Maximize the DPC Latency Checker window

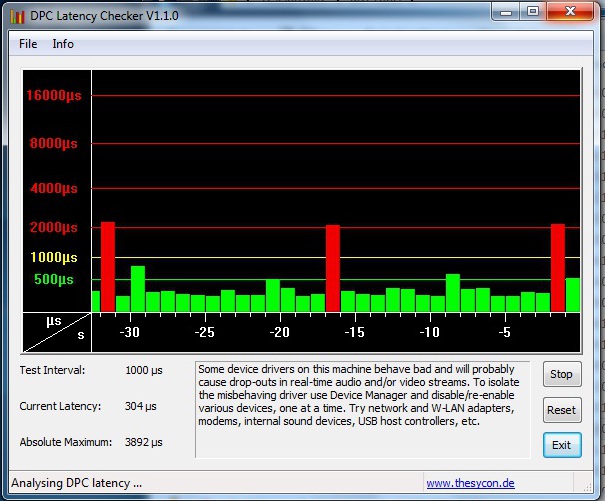[x=532, y=12]
